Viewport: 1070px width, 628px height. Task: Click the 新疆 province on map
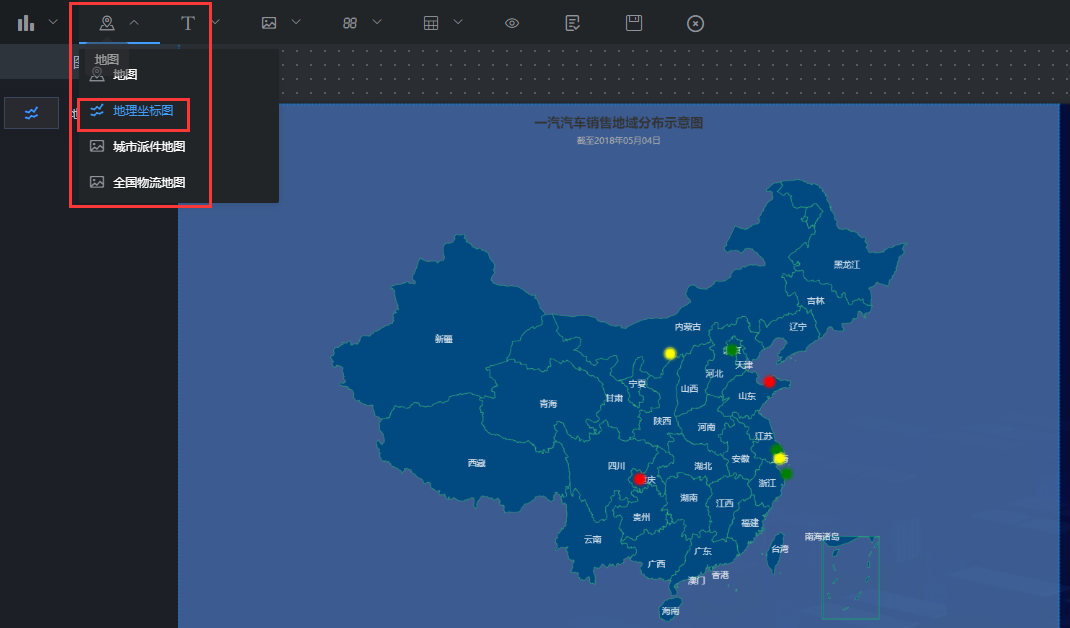[x=444, y=339]
